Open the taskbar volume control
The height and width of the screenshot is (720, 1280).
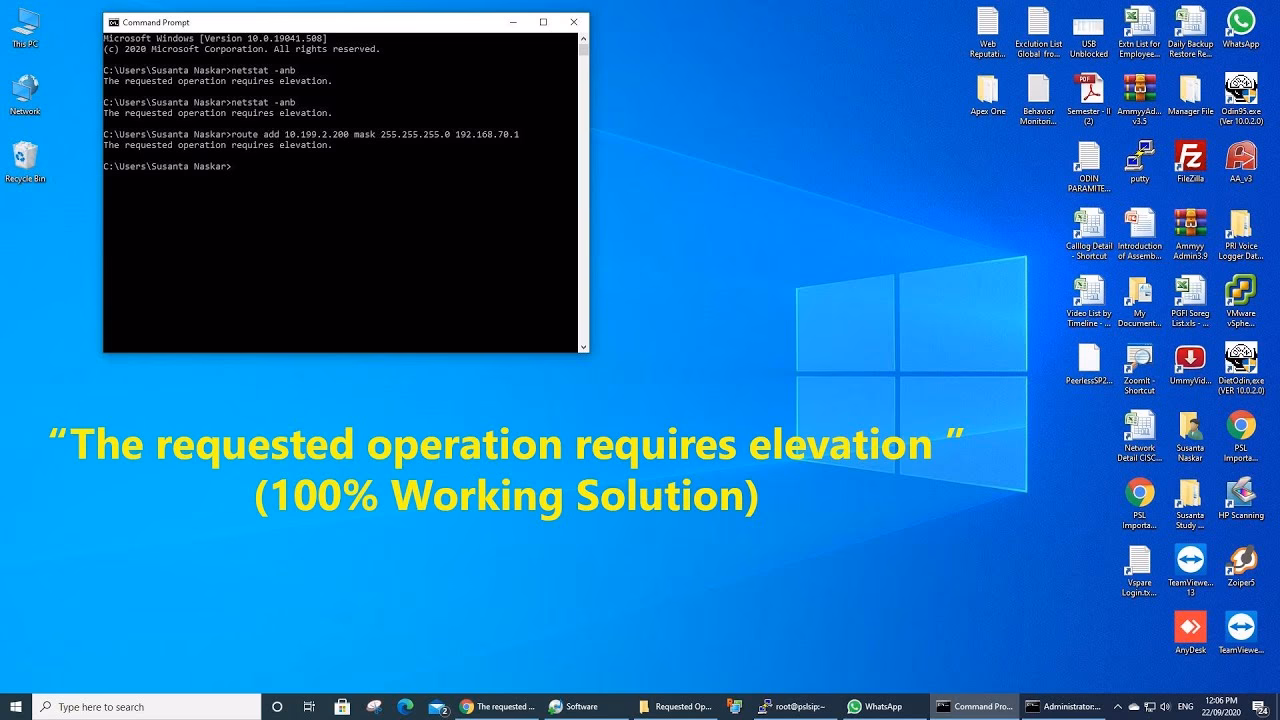(x=1166, y=706)
